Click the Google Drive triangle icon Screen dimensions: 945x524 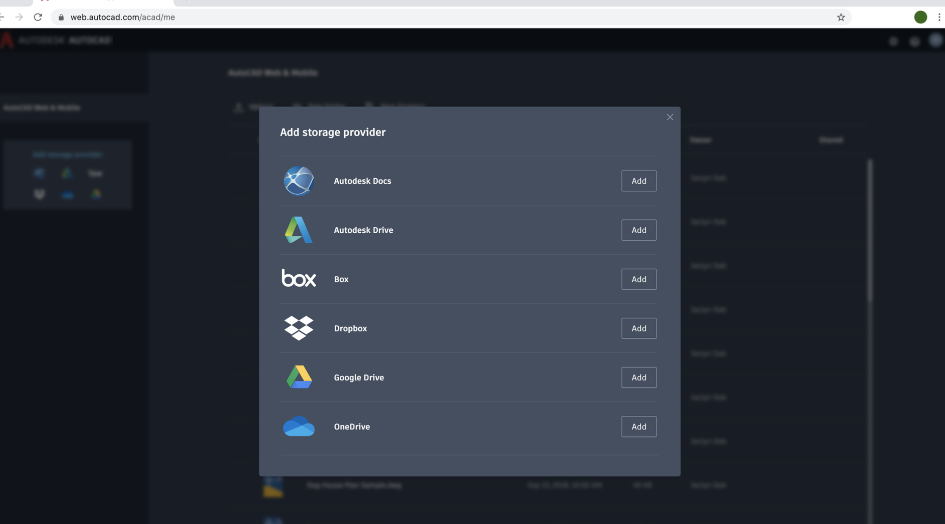(299, 377)
